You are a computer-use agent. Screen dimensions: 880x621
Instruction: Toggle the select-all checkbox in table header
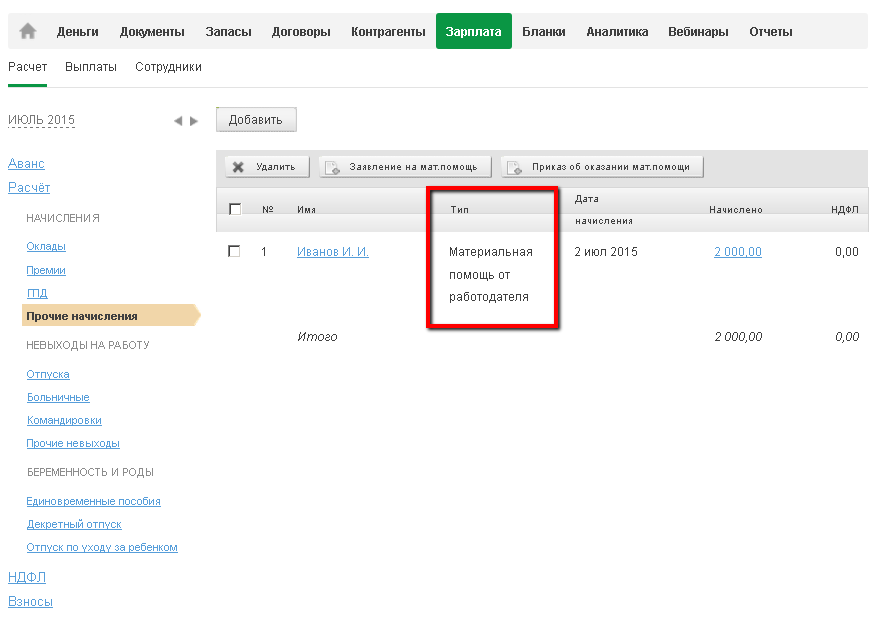(x=235, y=209)
